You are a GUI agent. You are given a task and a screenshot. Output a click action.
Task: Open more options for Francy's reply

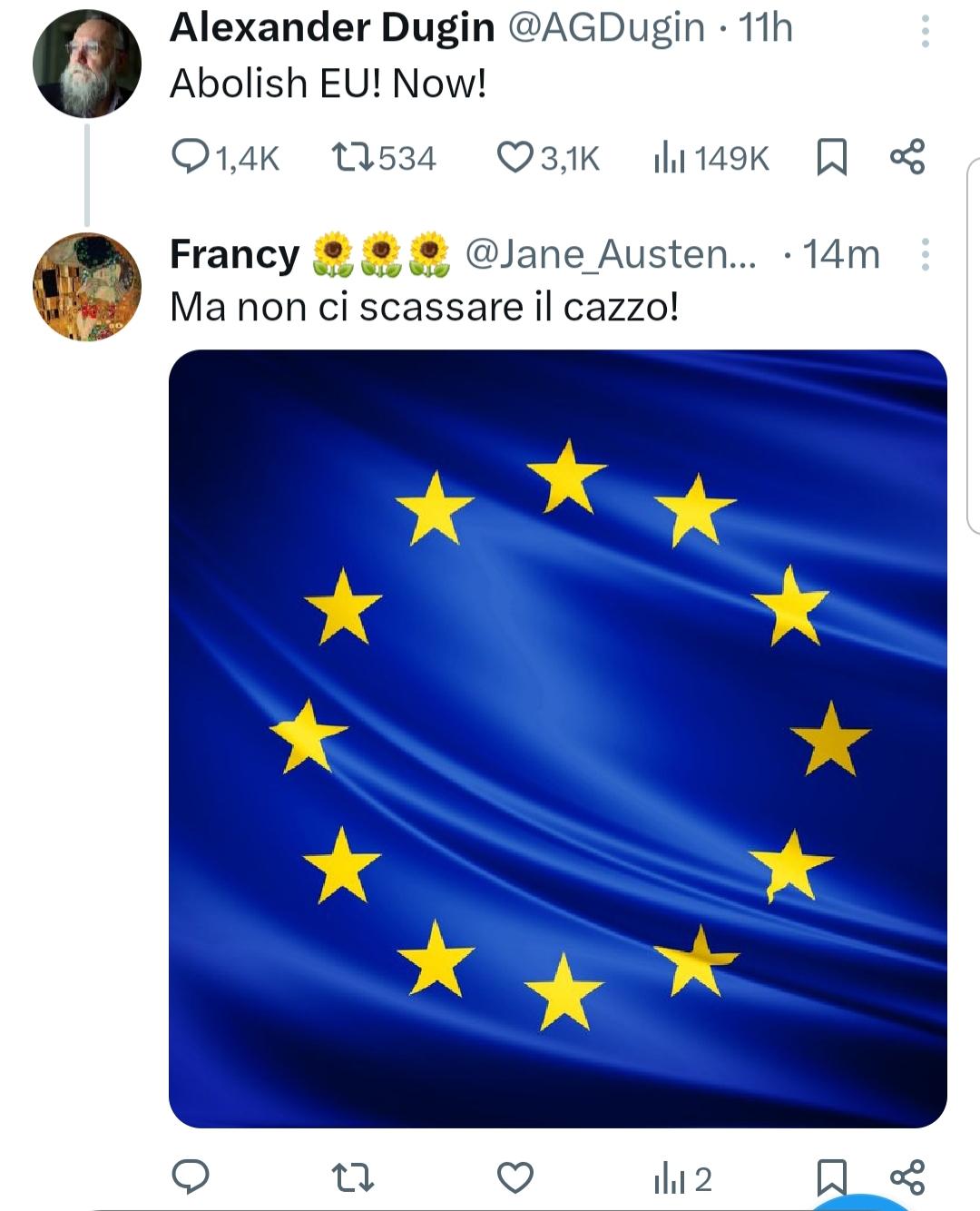925,255
